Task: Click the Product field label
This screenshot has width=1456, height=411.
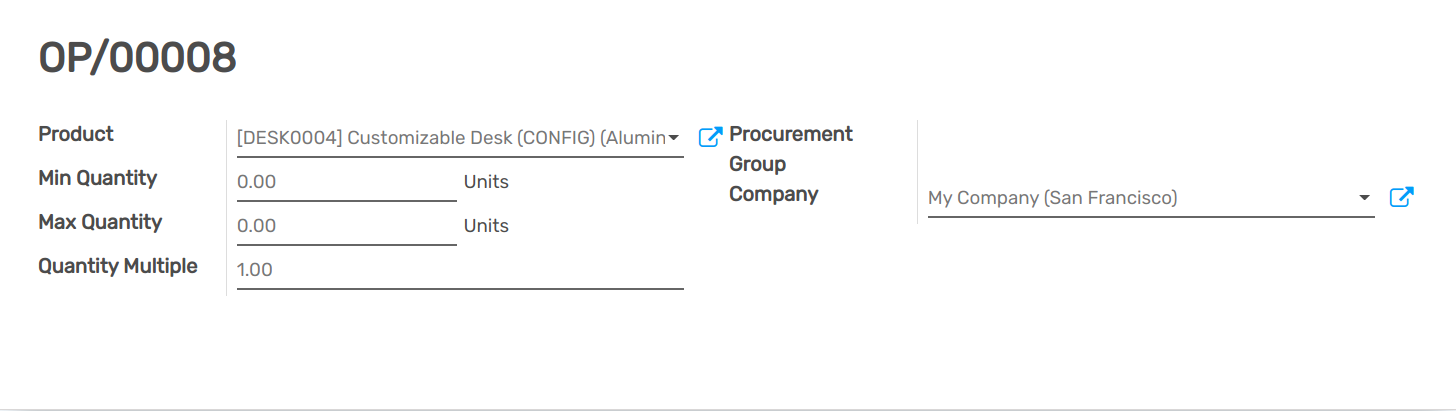Action: [76, 134]
